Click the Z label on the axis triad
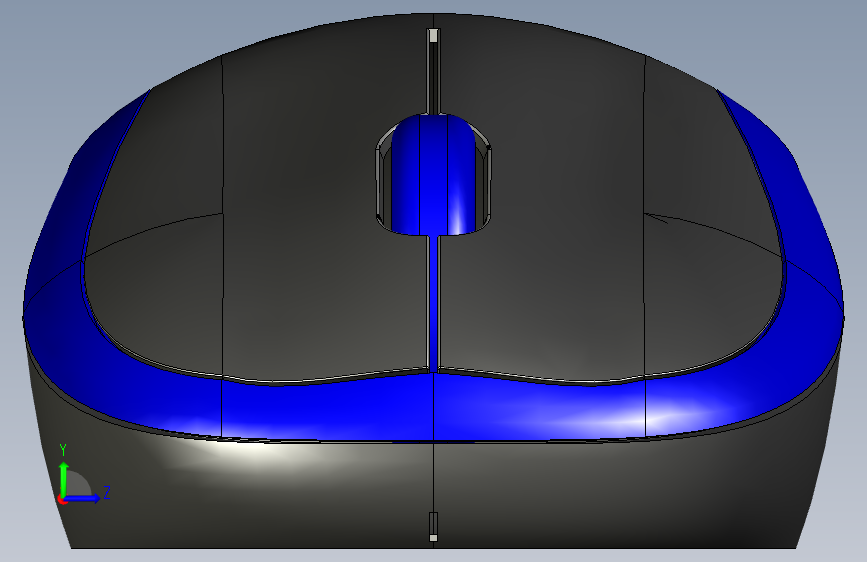Screen dimensions: 867x562 tap(107, 492)
